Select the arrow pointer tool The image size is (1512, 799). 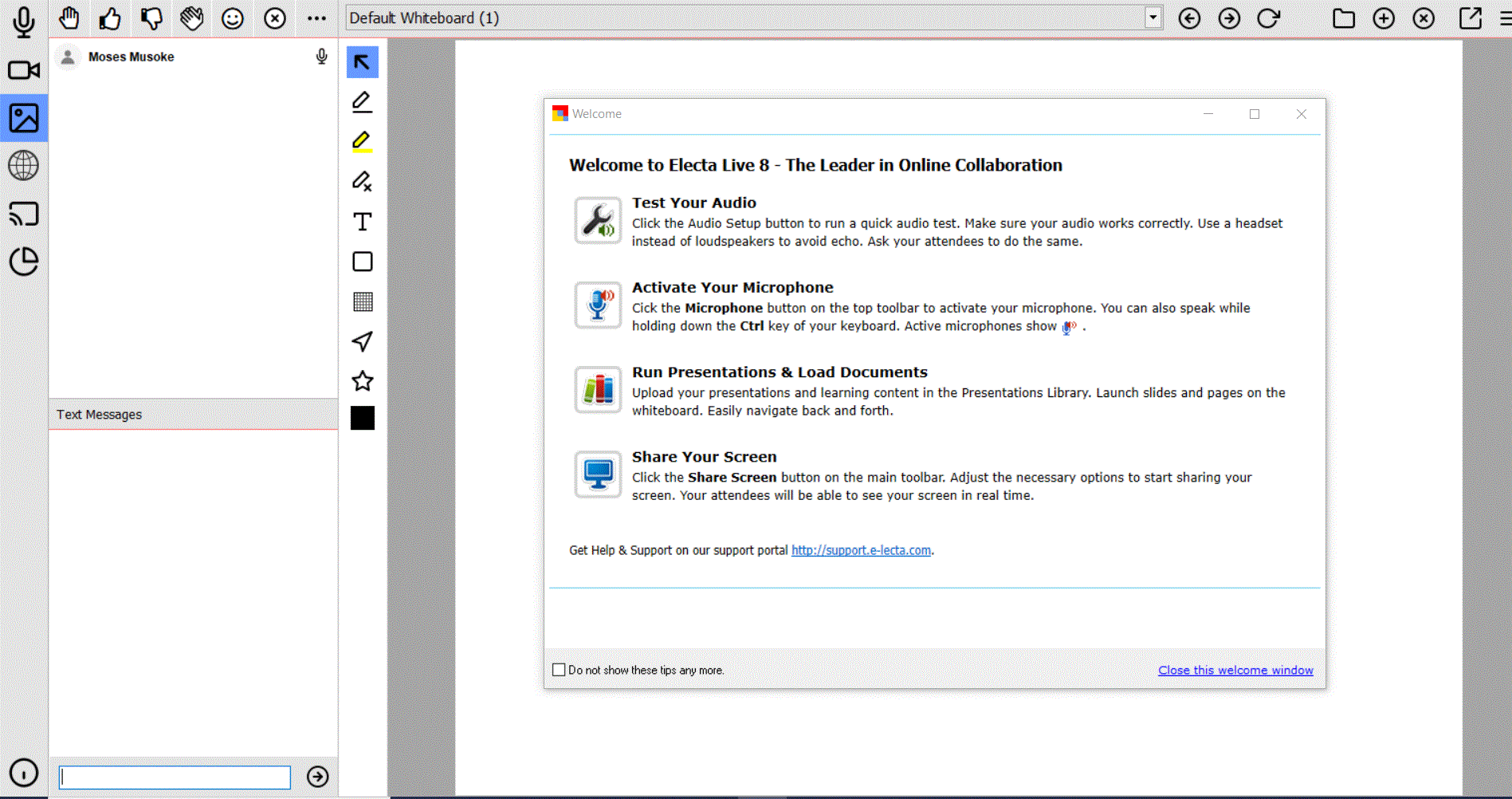(363, 62)
